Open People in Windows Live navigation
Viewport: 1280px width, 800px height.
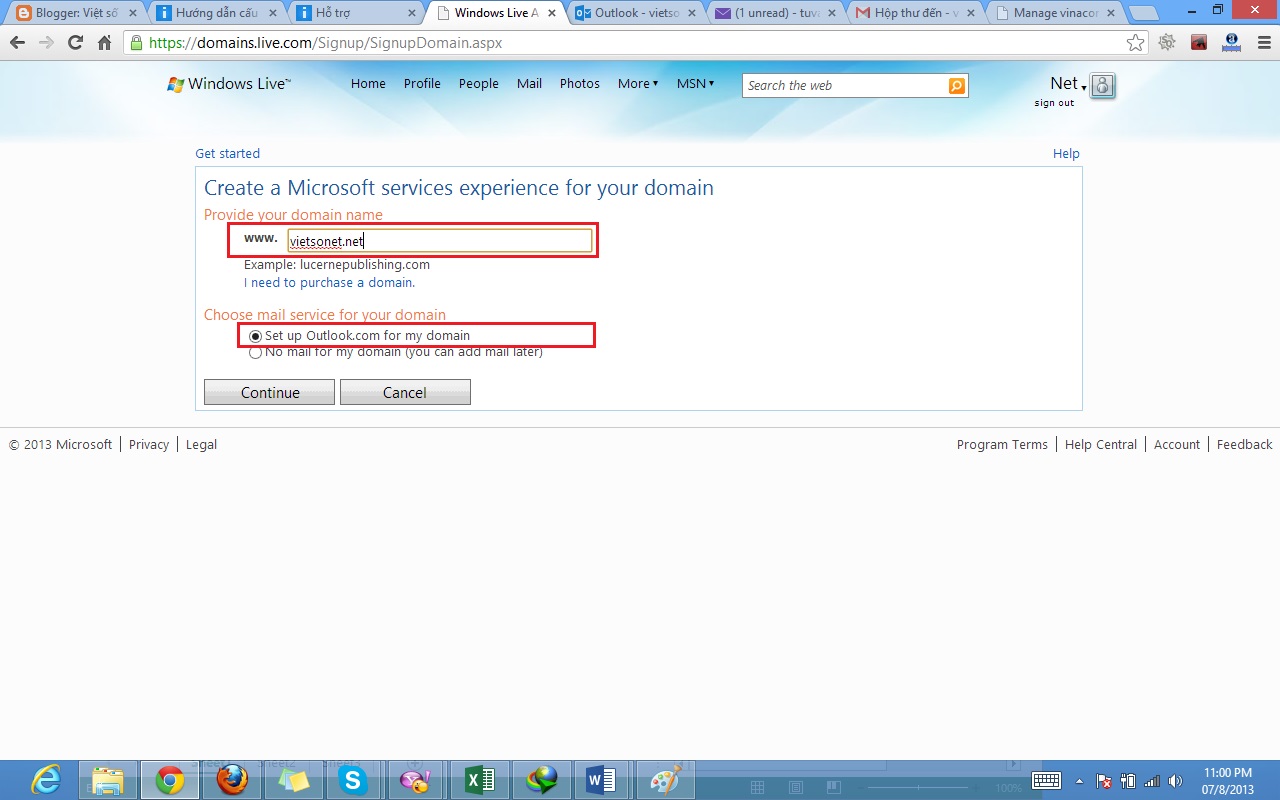pyautogui.click(x=478, y=84)
